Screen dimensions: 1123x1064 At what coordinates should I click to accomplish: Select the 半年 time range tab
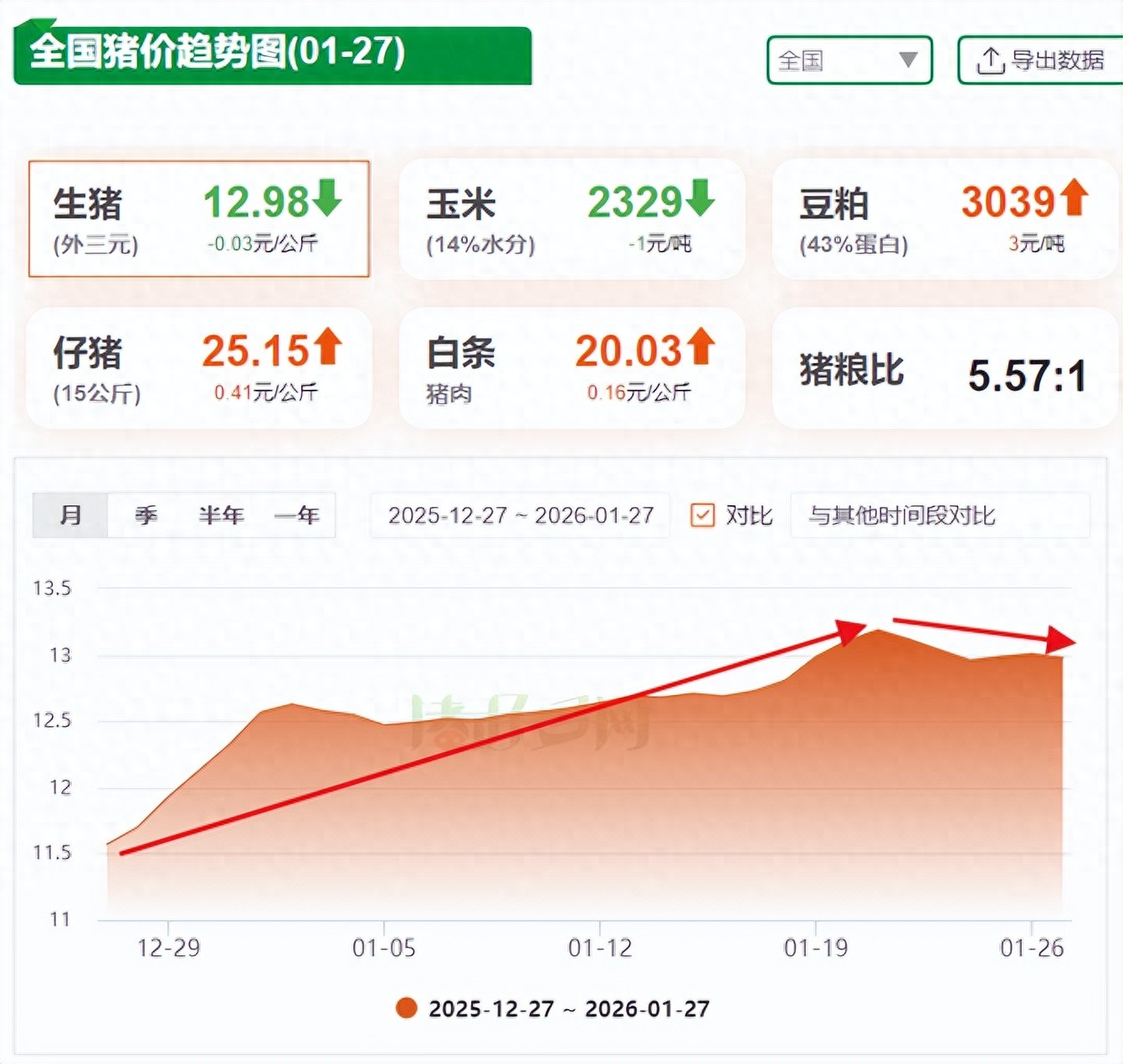click(221, 515)
